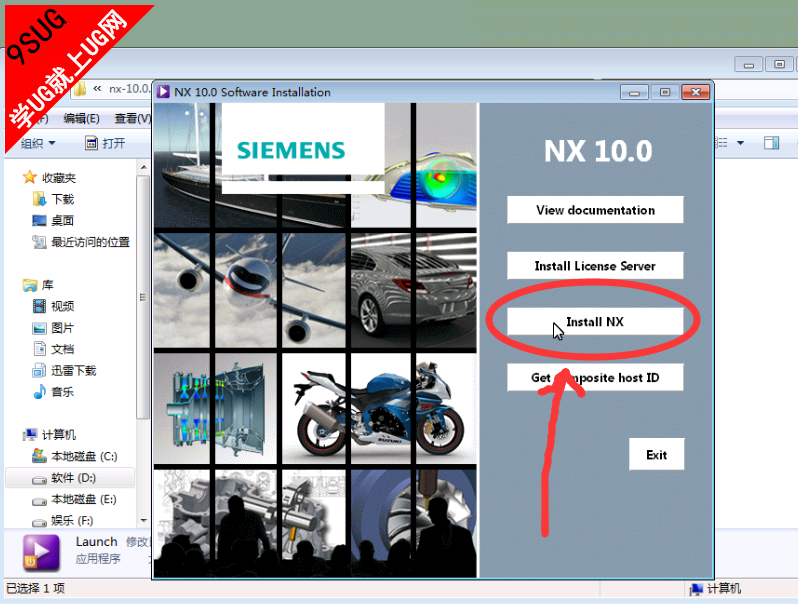Click the Install NX button
The image size is (798, 604).
[x=595, y=322]
